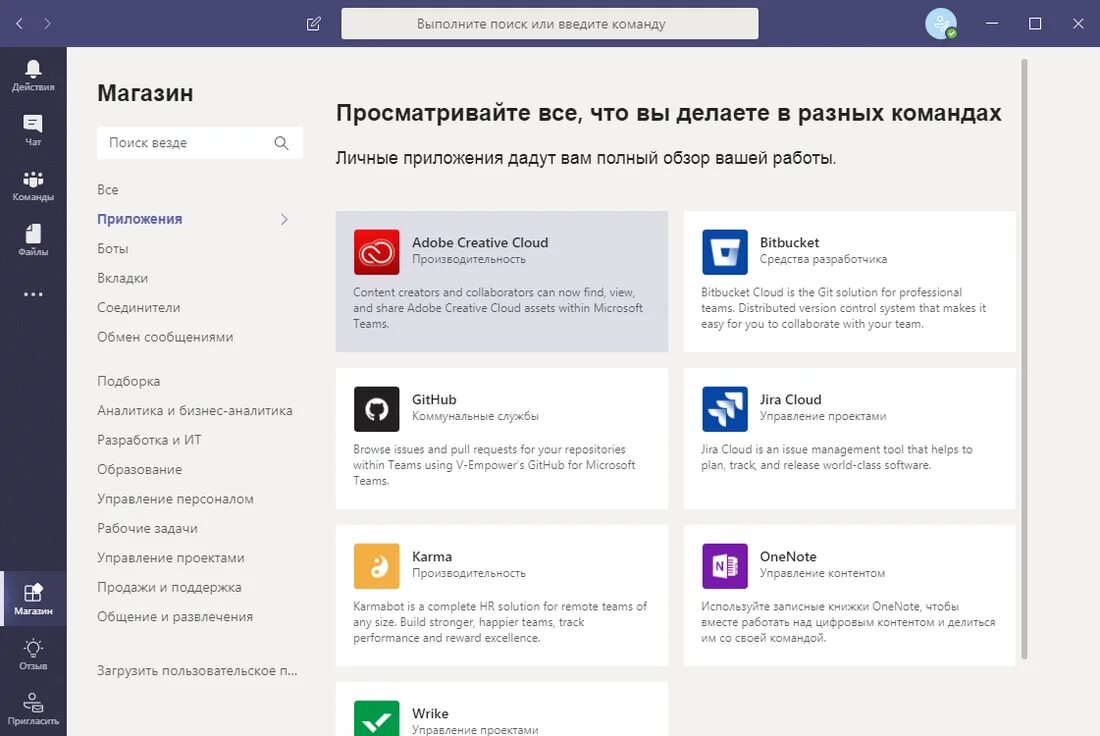Select the Вкладки category

pyautogui.click(x=123, y=278)
